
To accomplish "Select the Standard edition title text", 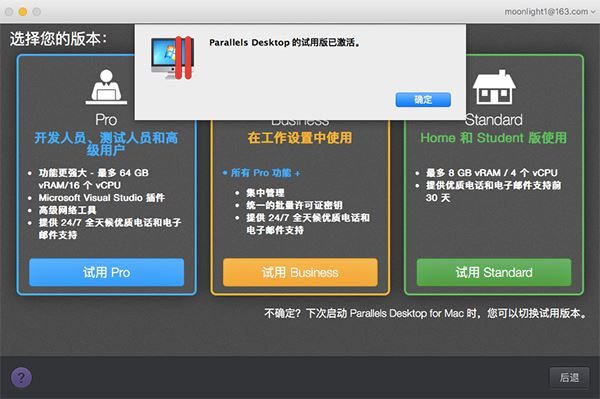I will [x=494, y=120].
